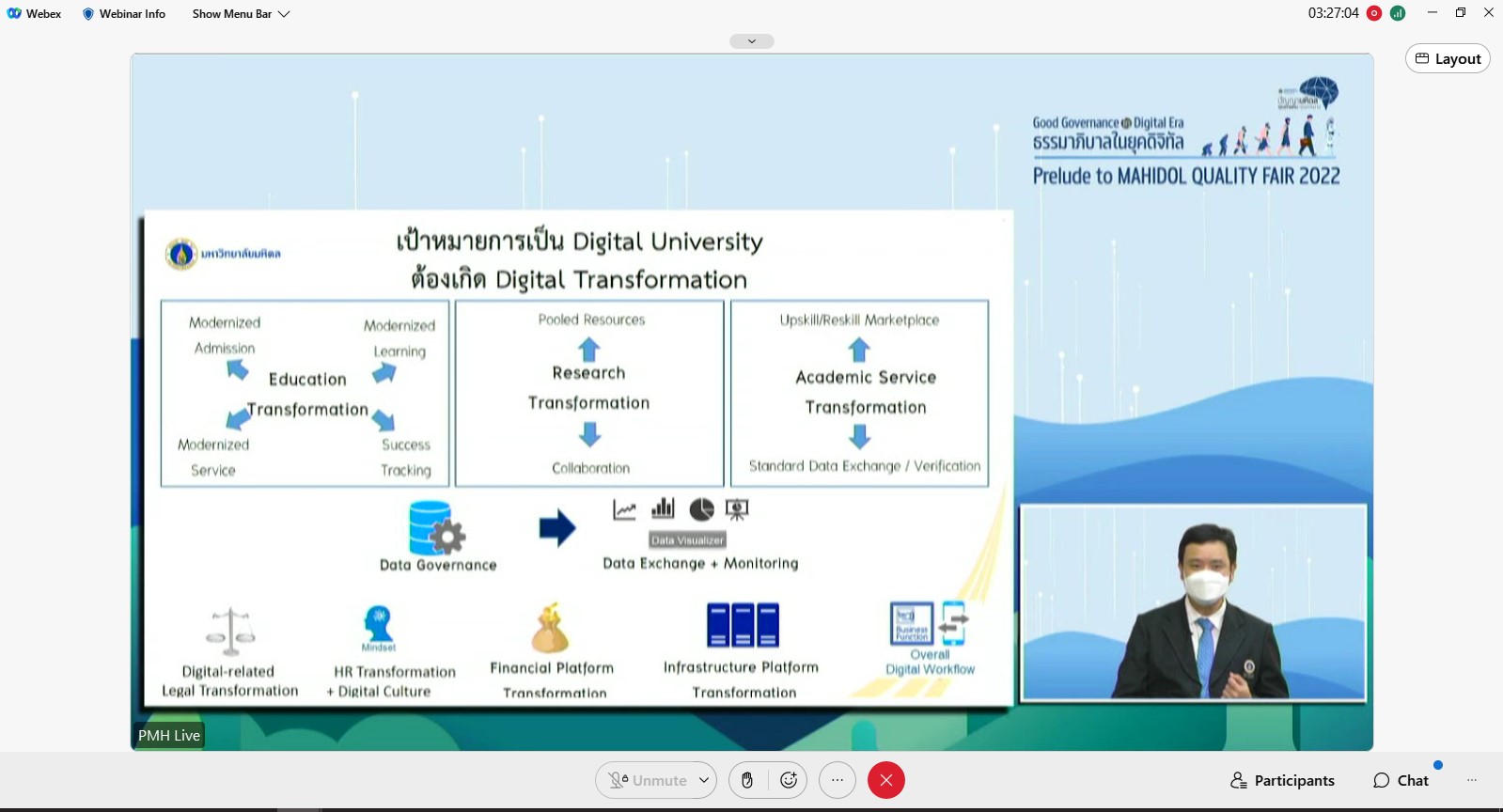Open the Chat panel

(1401, 780)
